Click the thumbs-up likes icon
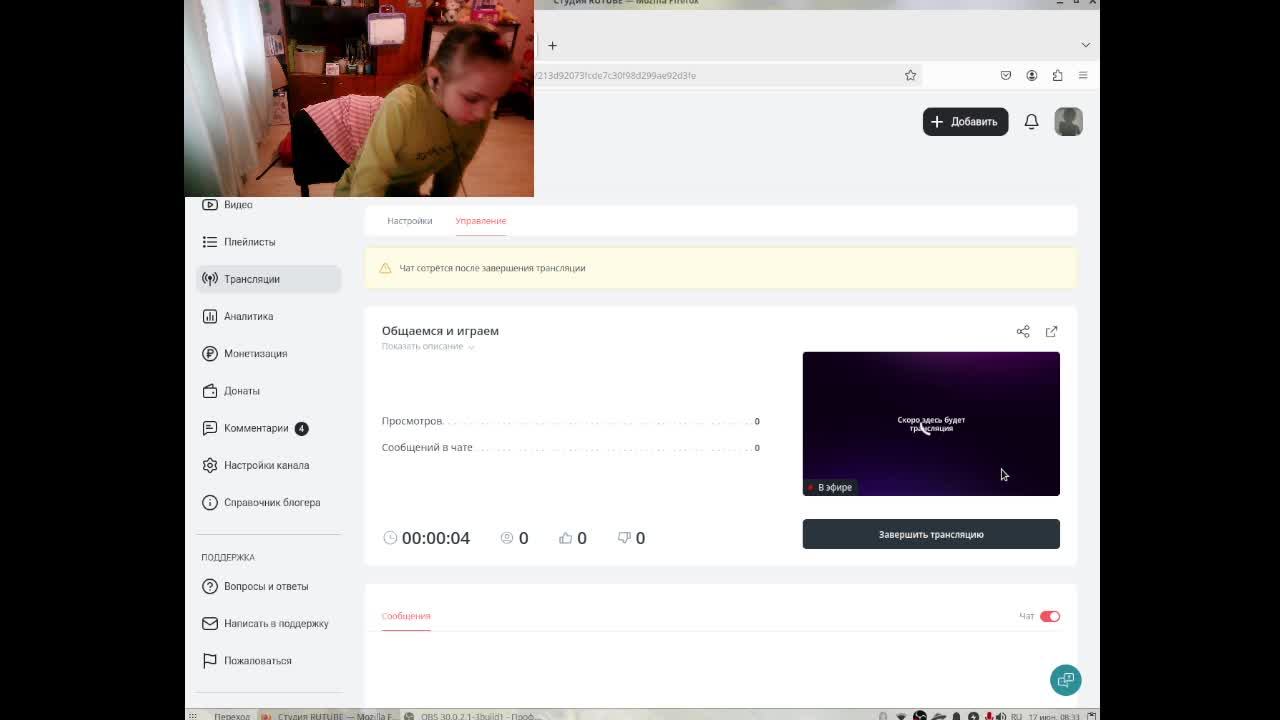Screen dimensions: 1280x720 click(566, 538)
